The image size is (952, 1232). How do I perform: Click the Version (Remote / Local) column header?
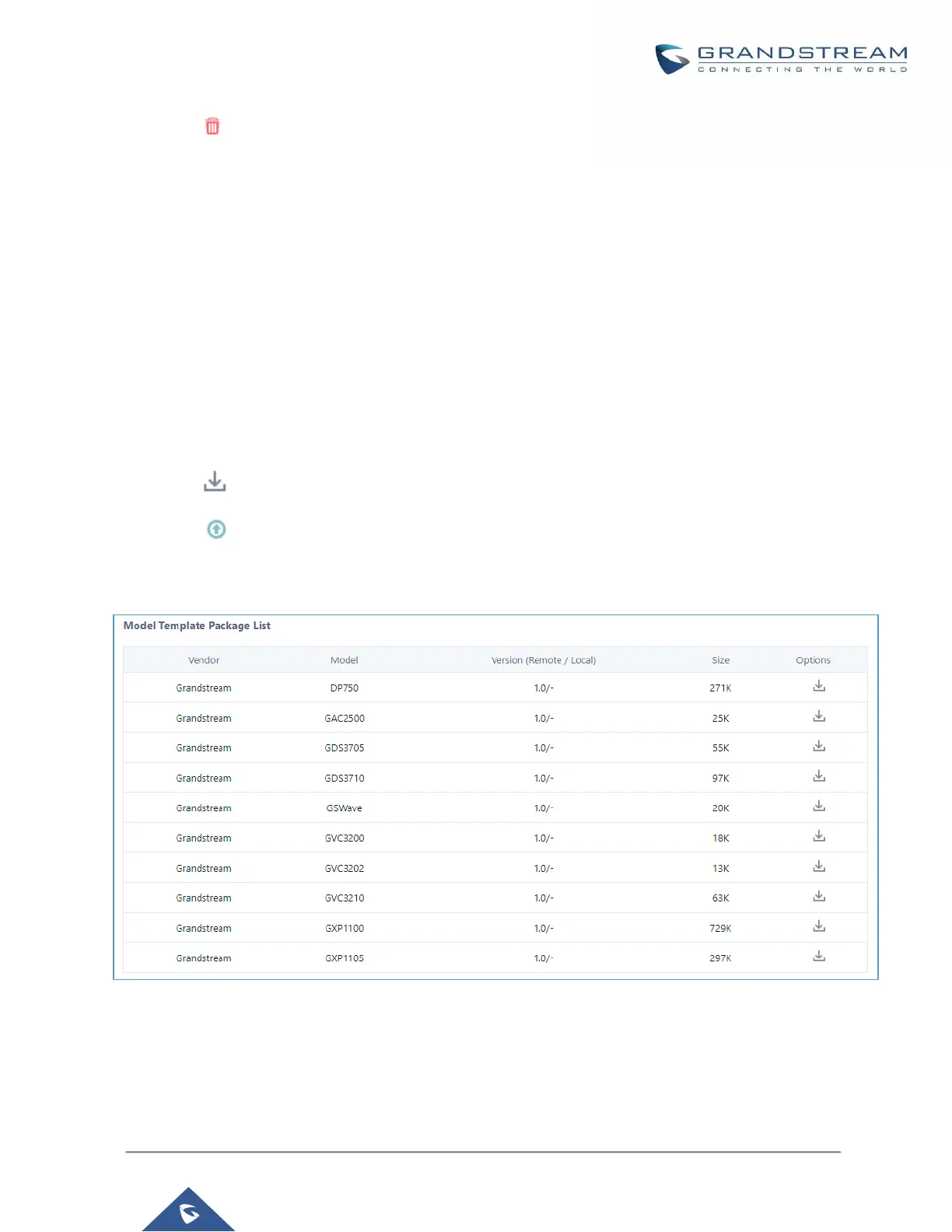[x=544, y=660]
